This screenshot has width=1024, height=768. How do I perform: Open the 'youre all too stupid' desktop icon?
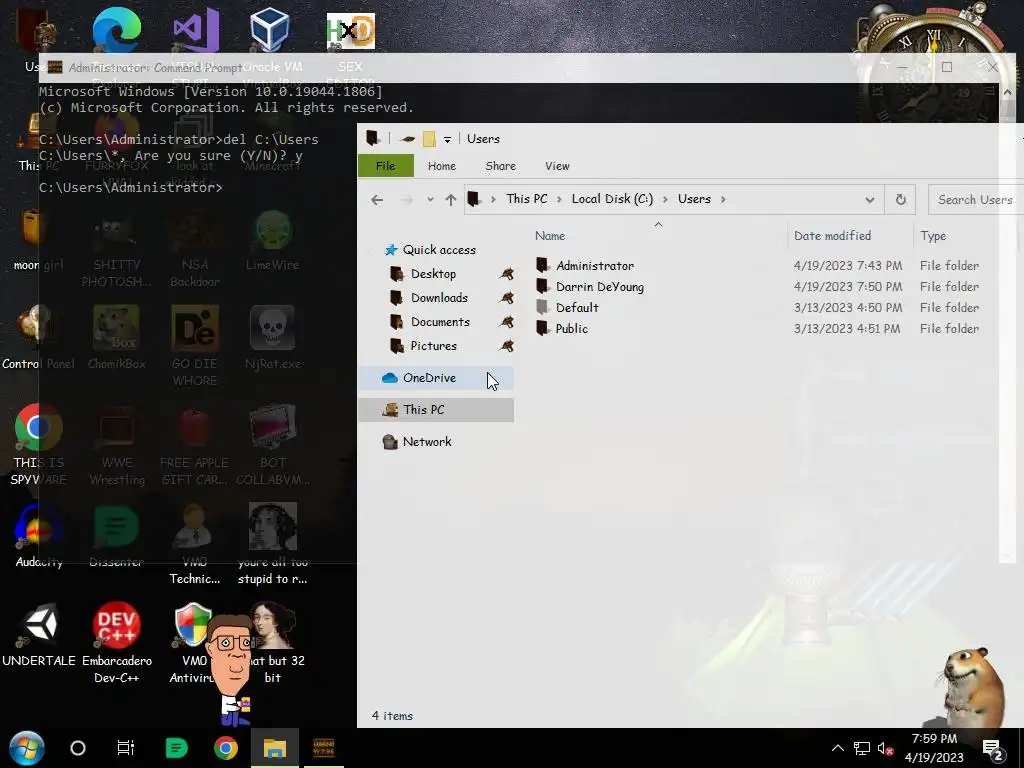(272, 544)
